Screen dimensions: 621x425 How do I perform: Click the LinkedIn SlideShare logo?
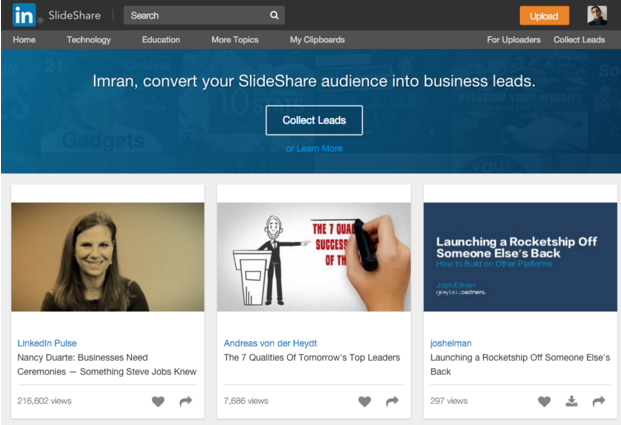click(x=57, y=15)
